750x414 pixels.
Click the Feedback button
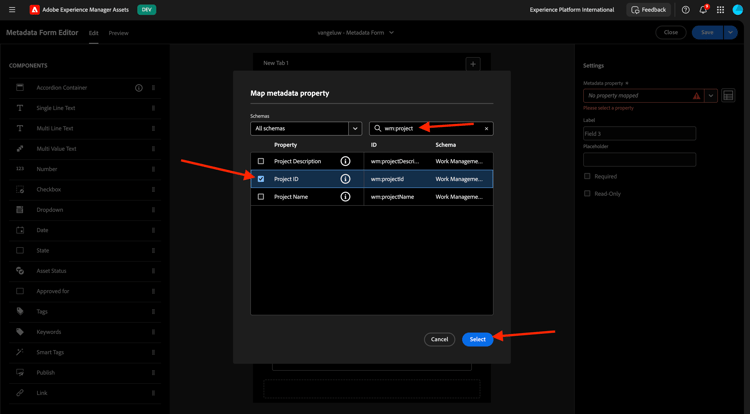649,10
